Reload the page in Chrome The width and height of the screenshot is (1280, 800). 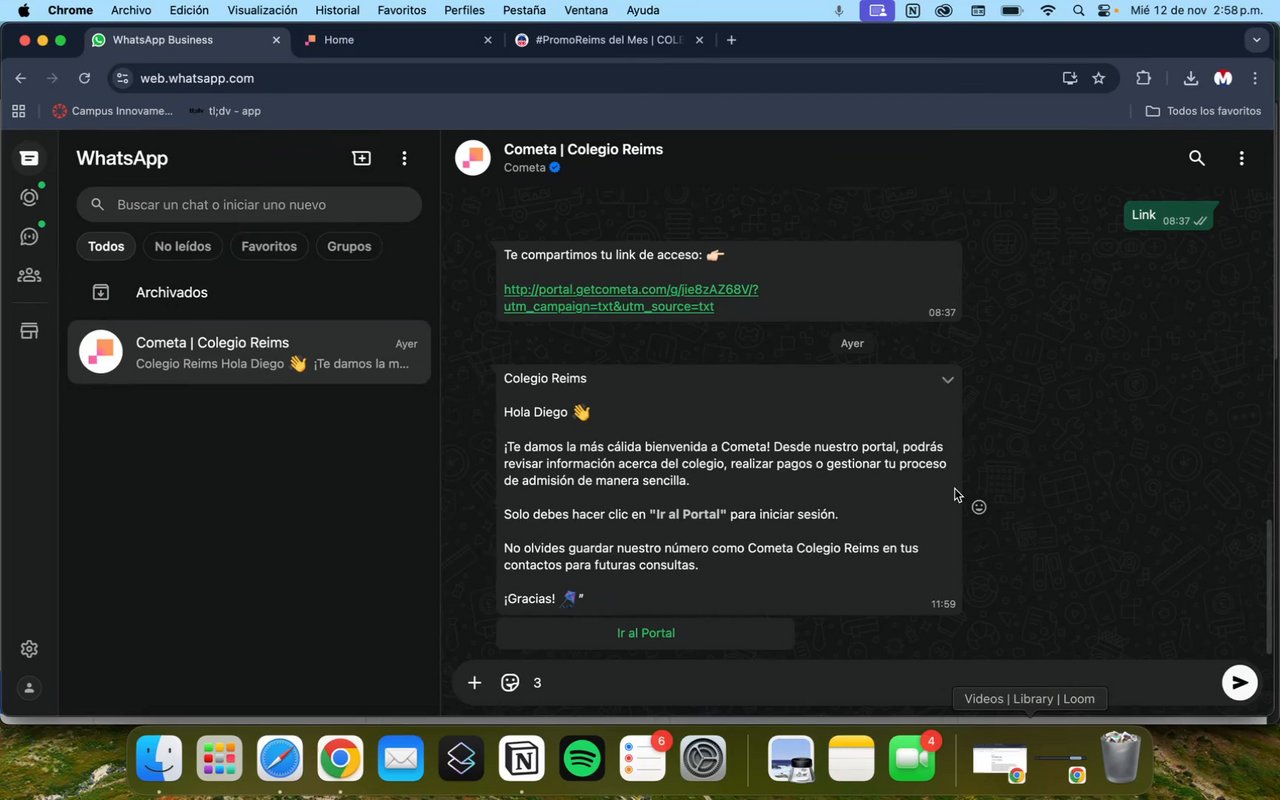coord(84,78)
